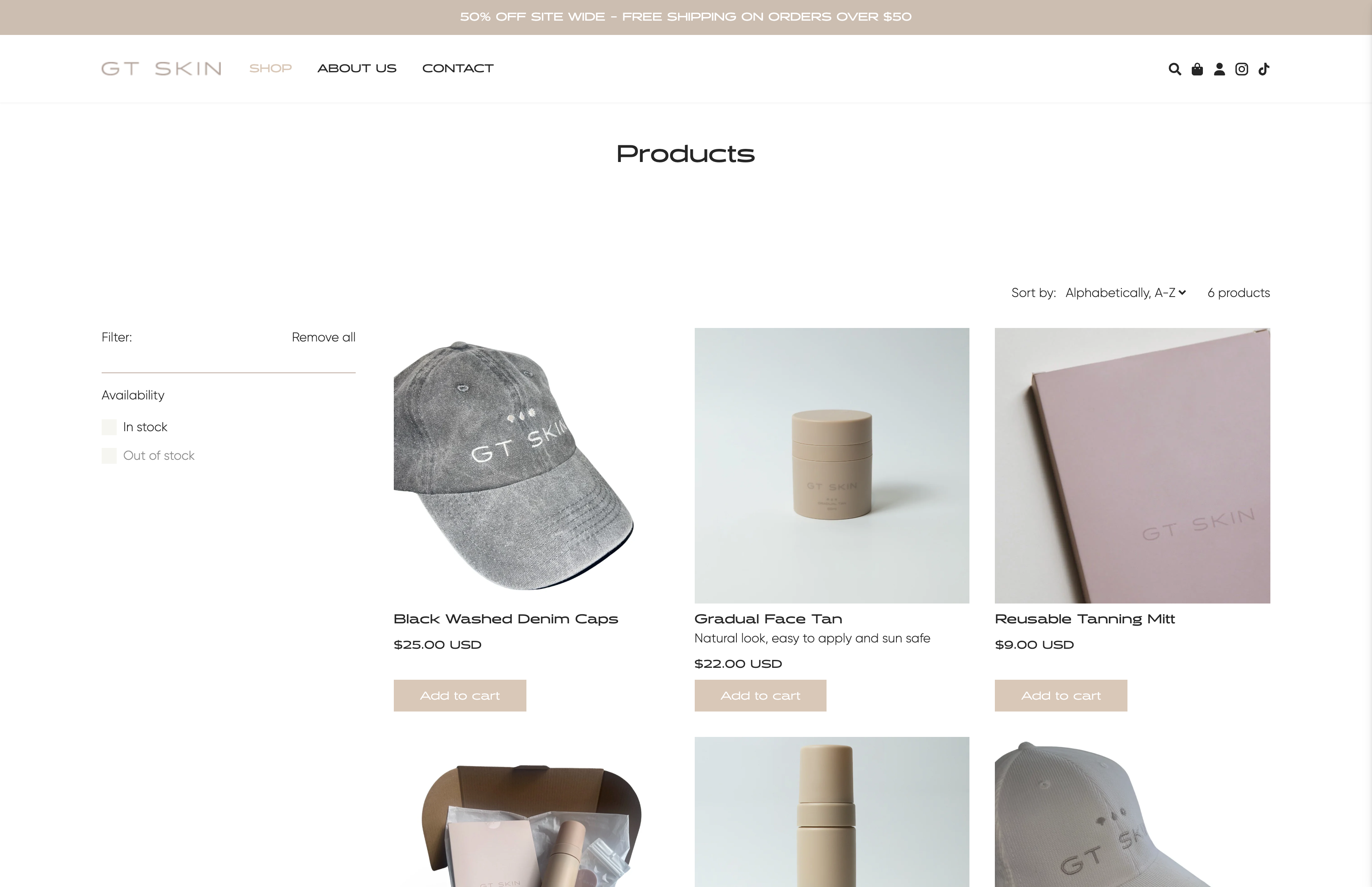Click Remove all filters link
The width and height of the screenshot is (1372, 887).
tap(324, 337)
